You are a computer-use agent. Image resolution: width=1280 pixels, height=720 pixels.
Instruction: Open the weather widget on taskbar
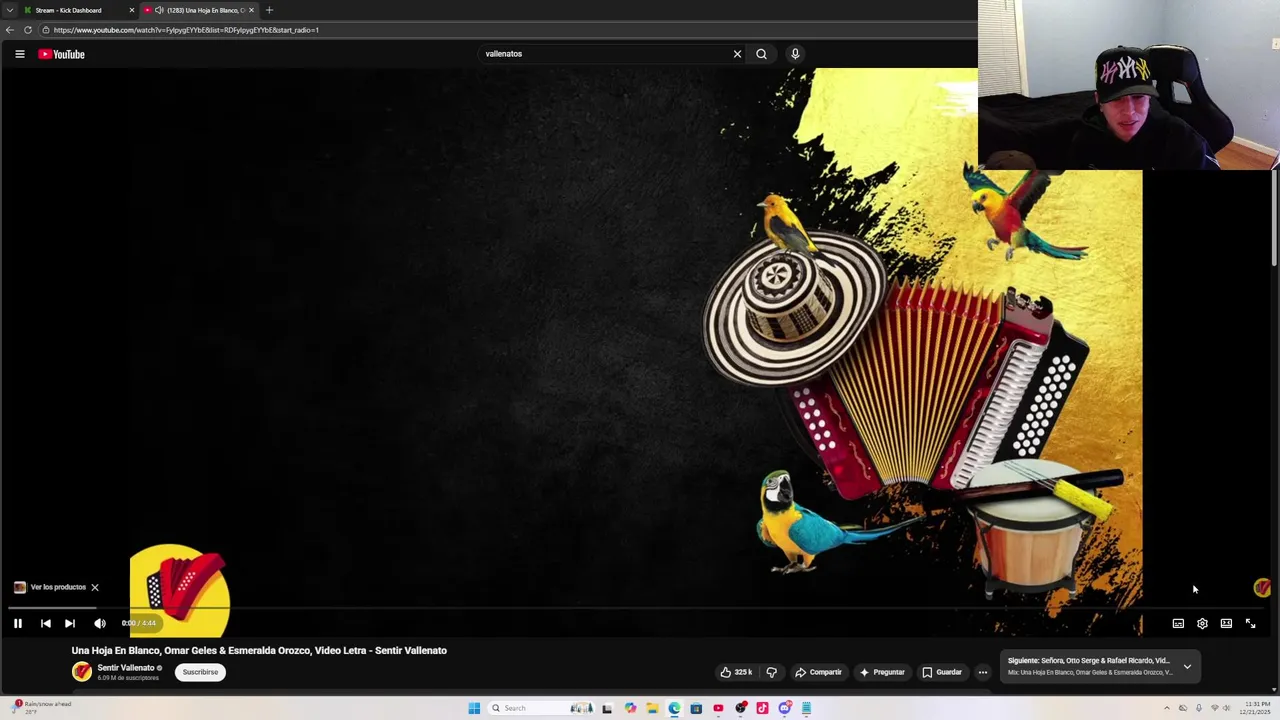(40, 708)
